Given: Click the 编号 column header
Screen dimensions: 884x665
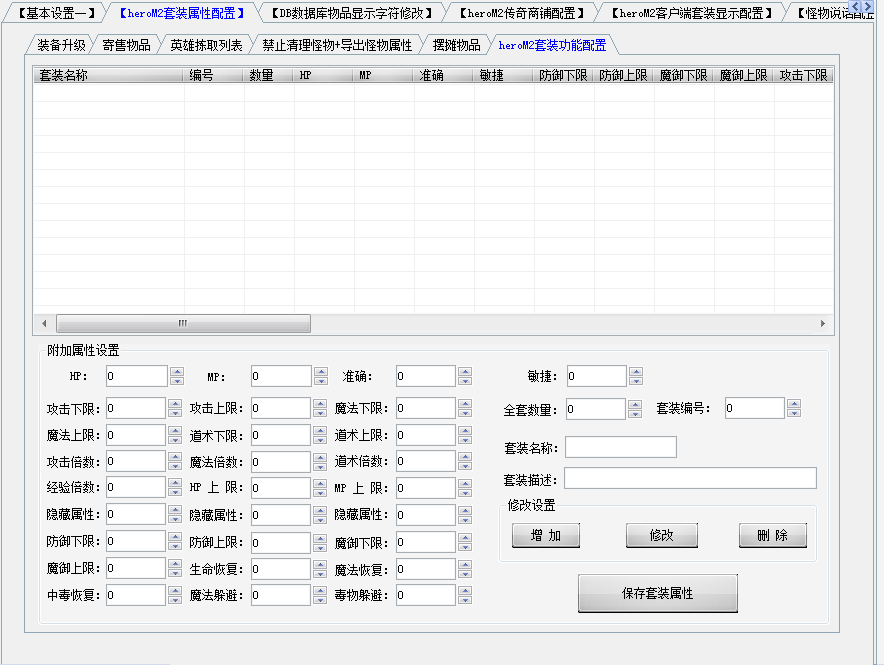Looking at the screenshot, I should 213,75.
